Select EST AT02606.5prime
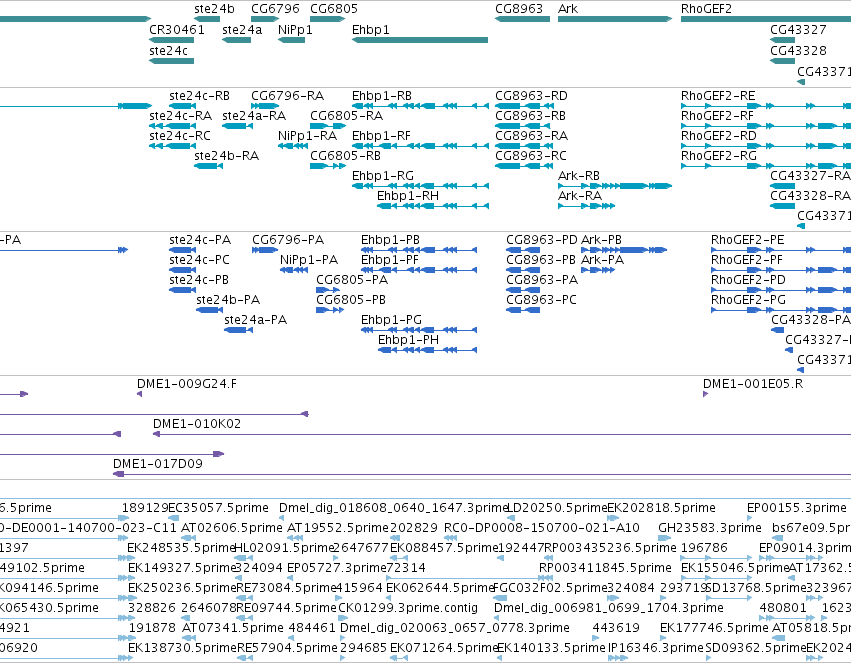 (x=232, y=528)
